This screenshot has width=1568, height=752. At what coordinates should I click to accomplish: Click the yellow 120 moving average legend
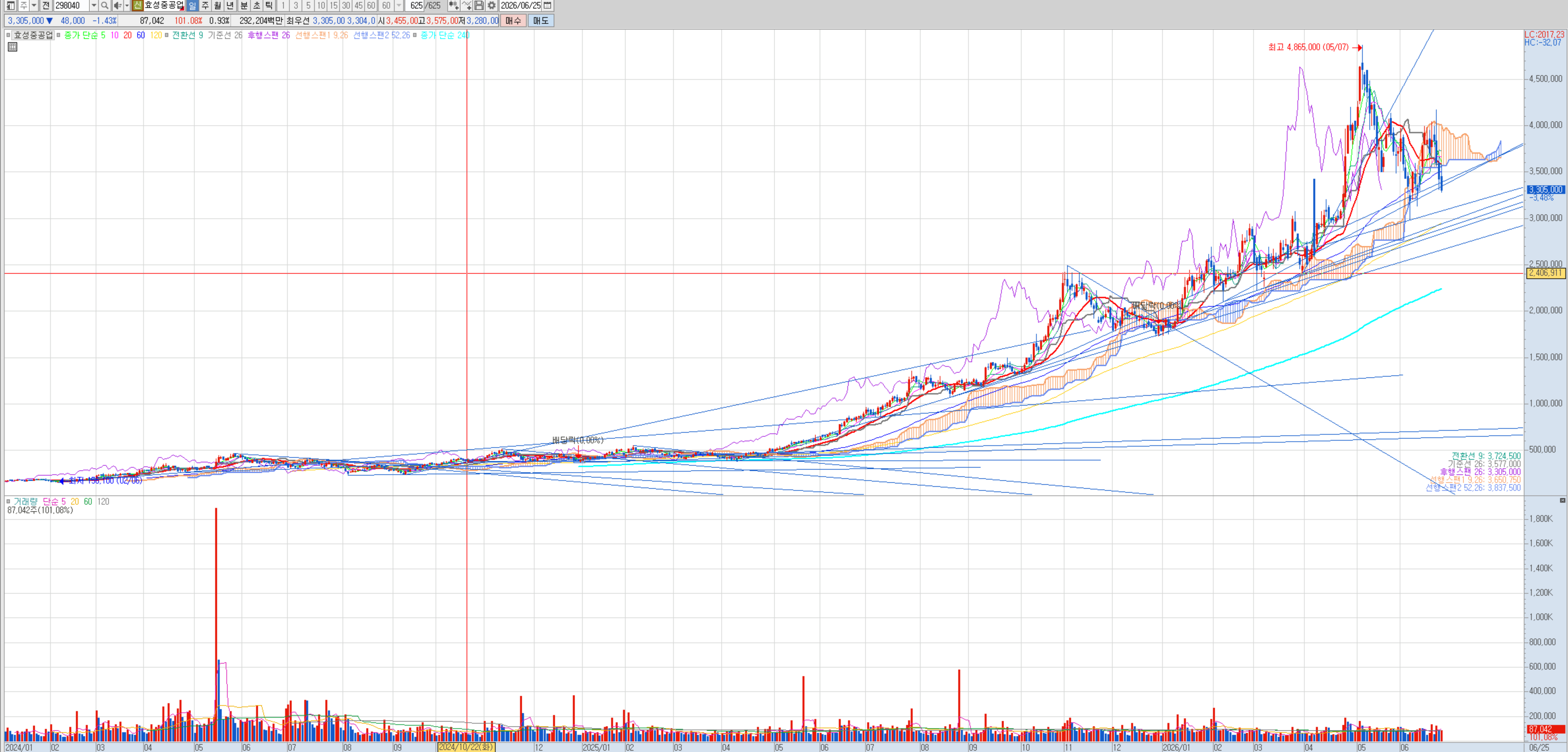(x=156, y=35)
